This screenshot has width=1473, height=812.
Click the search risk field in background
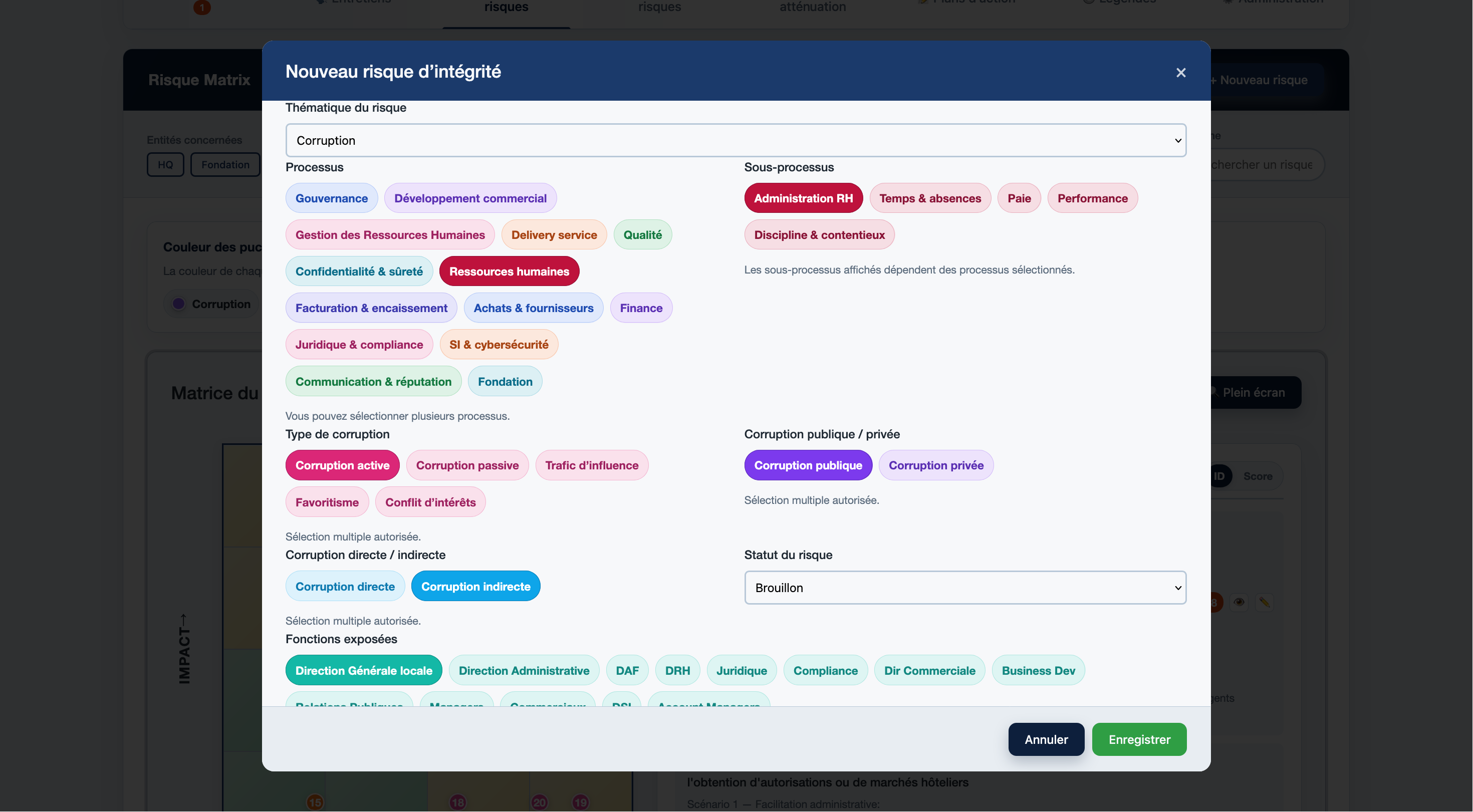point(1267,165)
